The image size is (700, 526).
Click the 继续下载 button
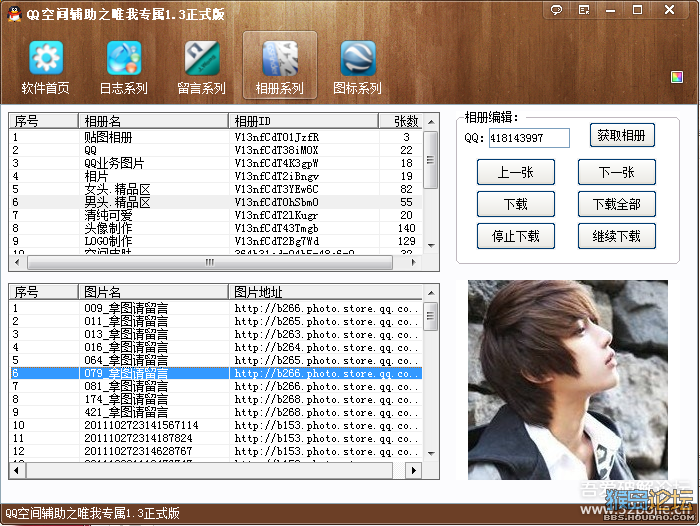coord(617,236)
